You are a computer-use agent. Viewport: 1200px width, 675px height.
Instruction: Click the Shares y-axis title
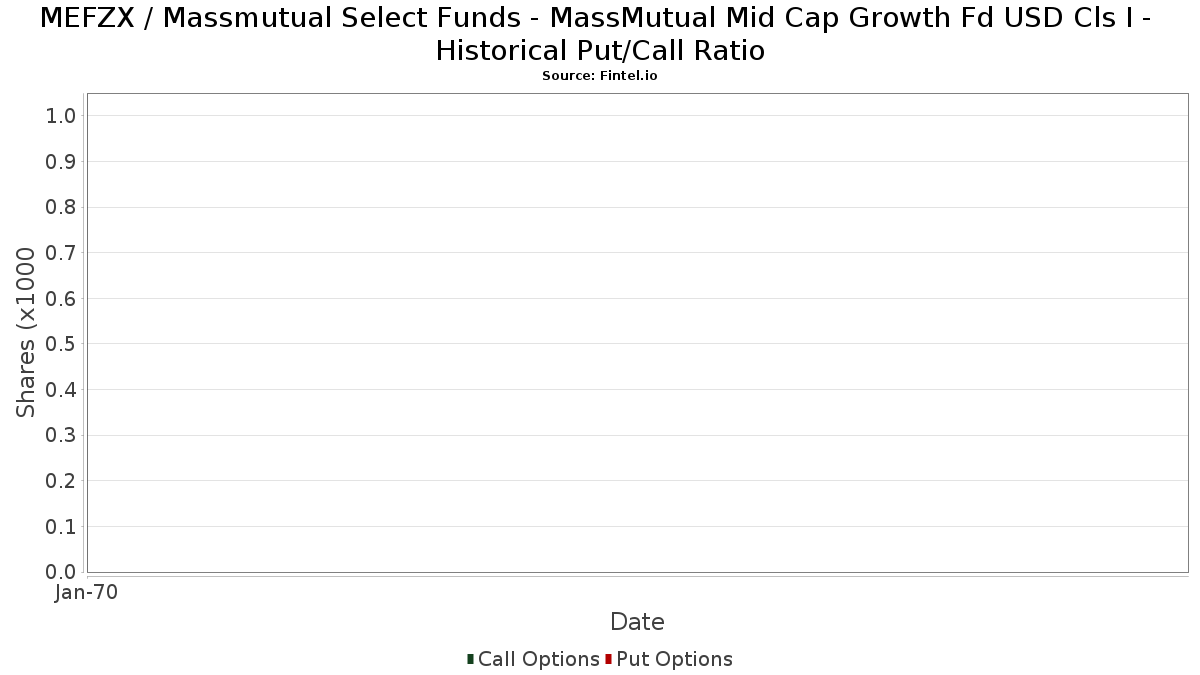coord(26,333)
